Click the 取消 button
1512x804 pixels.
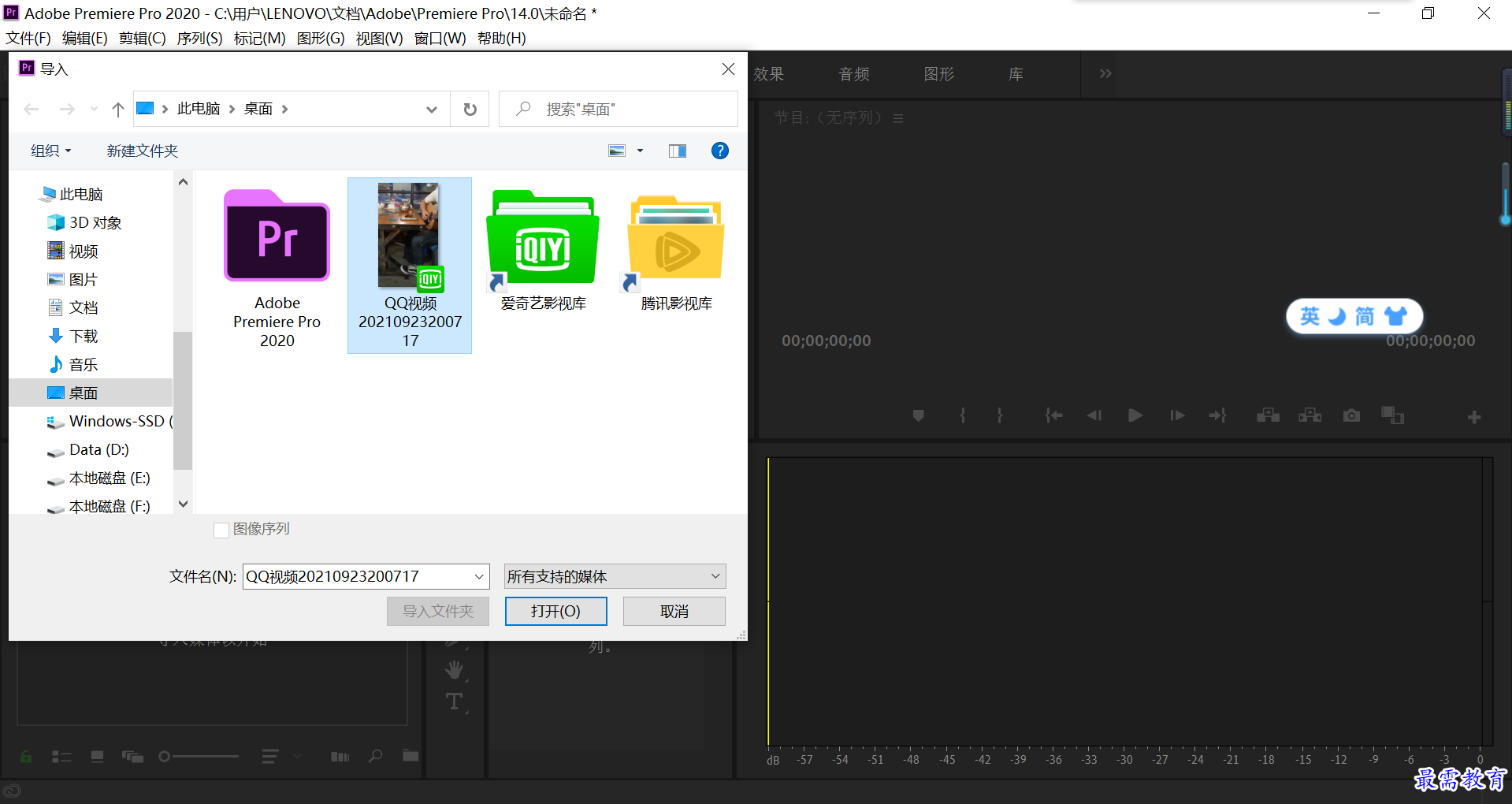(x=674, y=611)
